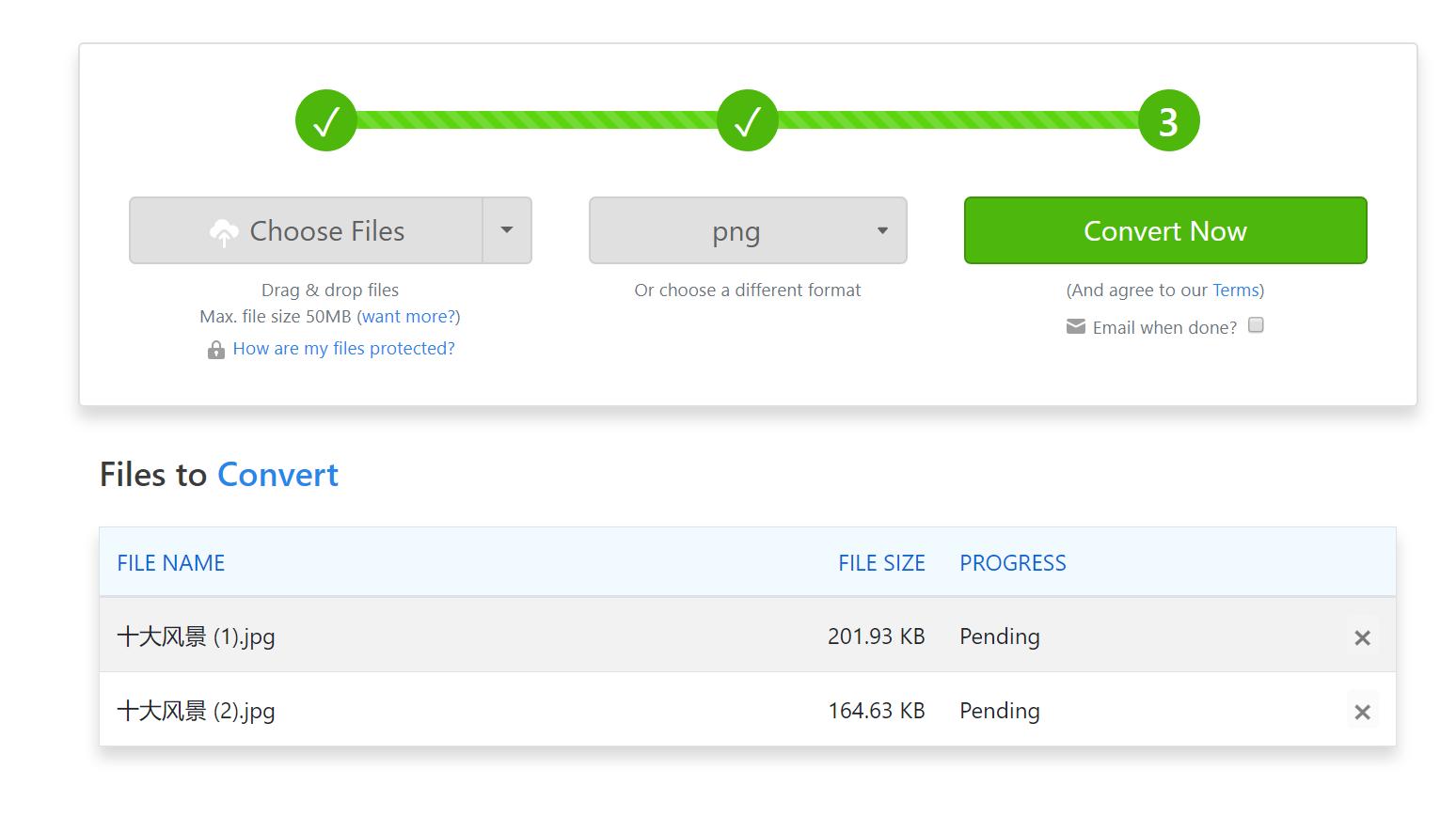The width and height of the screenshot is (1456, 817).
Task: Click the PROGRESS column header
Action: [x=1012, y=563]
